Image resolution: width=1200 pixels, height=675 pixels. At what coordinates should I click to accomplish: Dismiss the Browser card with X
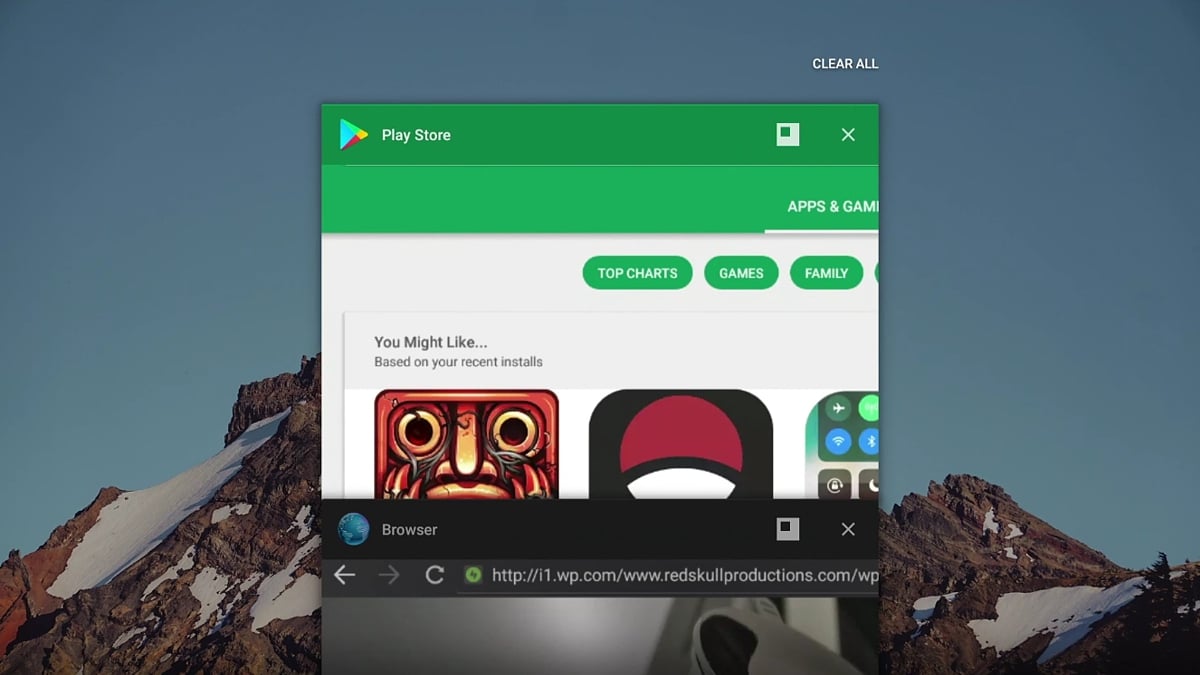pos(848,529)
